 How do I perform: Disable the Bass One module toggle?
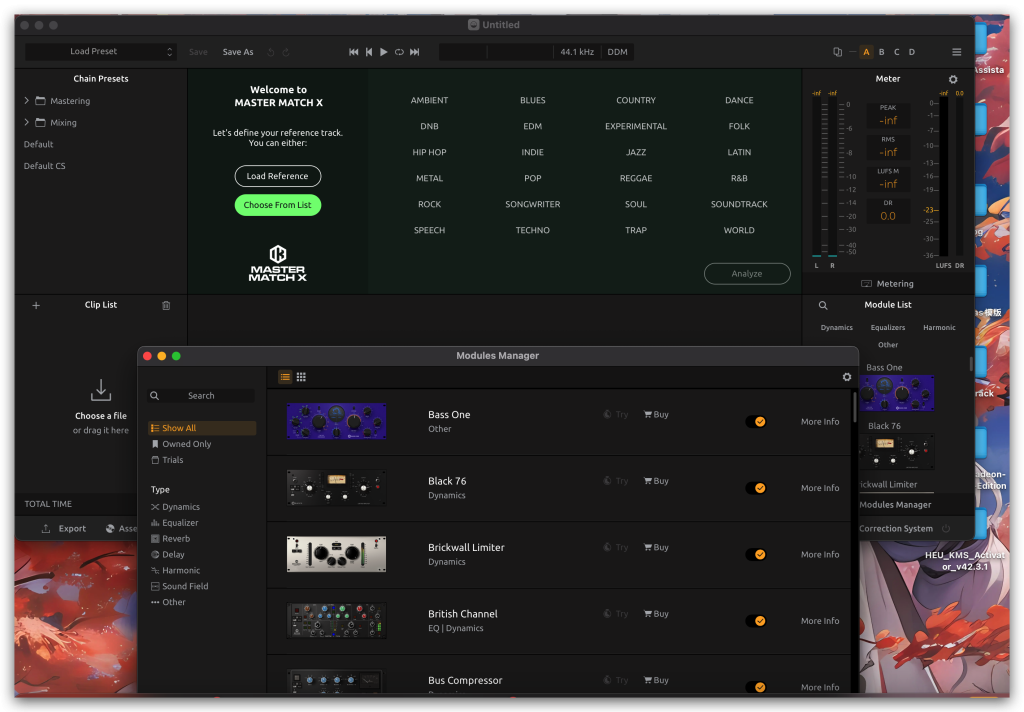[756, 422]
